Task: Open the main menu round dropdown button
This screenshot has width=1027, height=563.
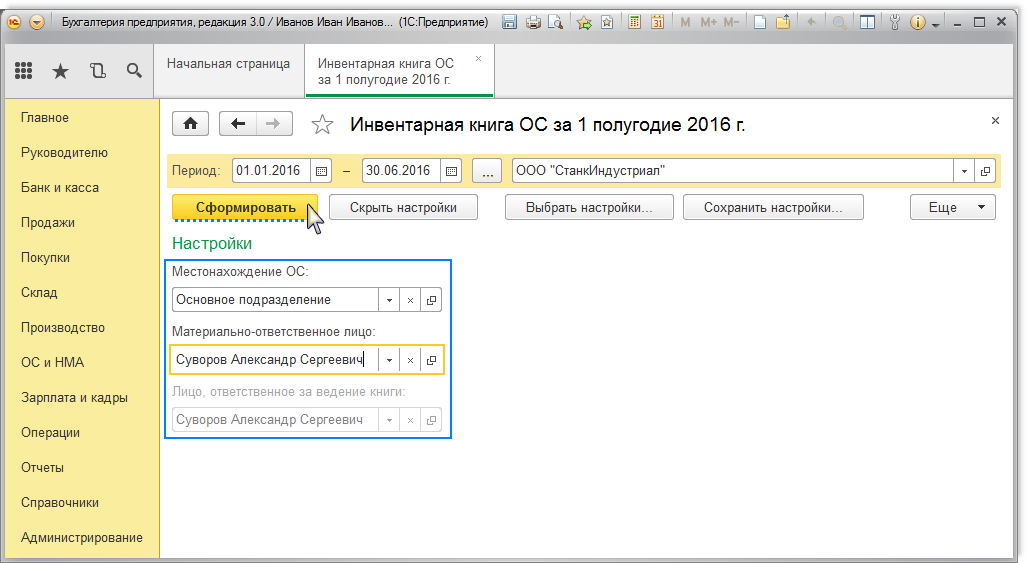Action: (37, 22)
